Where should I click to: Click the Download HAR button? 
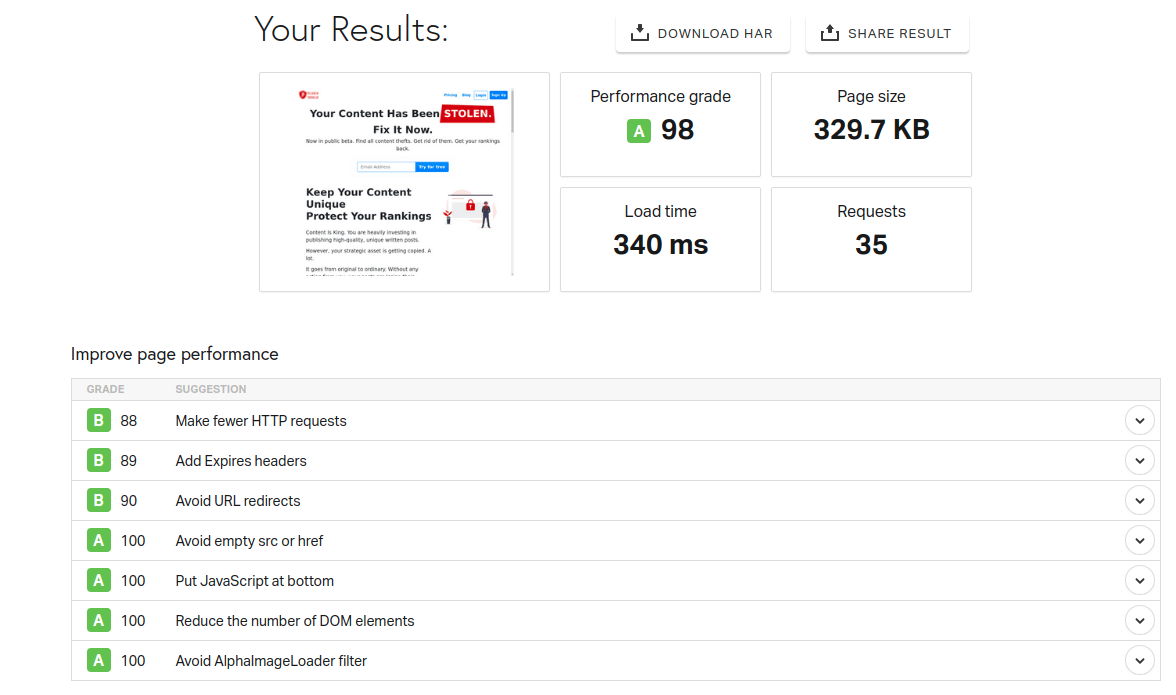coord(703,34)
